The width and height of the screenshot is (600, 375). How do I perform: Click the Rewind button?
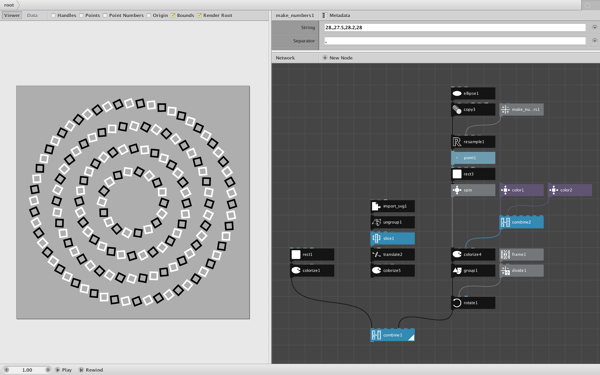[91, 370]
